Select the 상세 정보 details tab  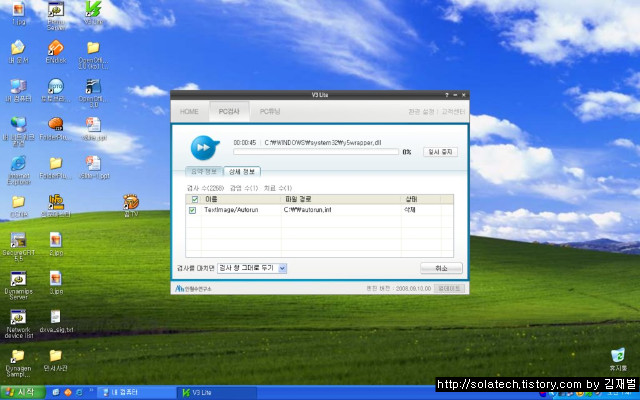click(x=242, y=171)
